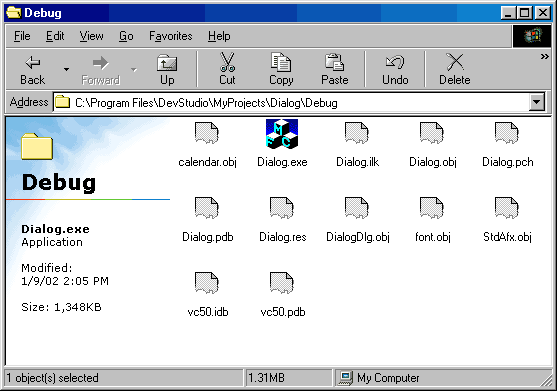Click the Delete X icon
The image size is (557, 391).
tap(455, 62)
